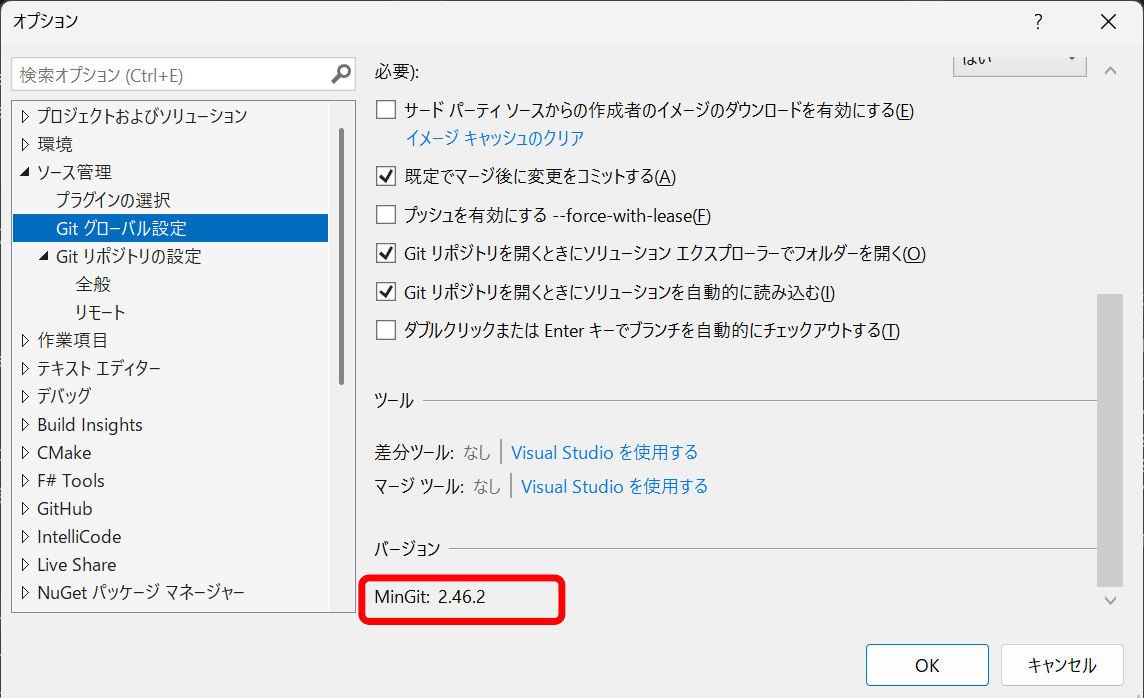Expand the テキスト エディター node
This screenshot has height=698, width=1144.
point(24,368)
